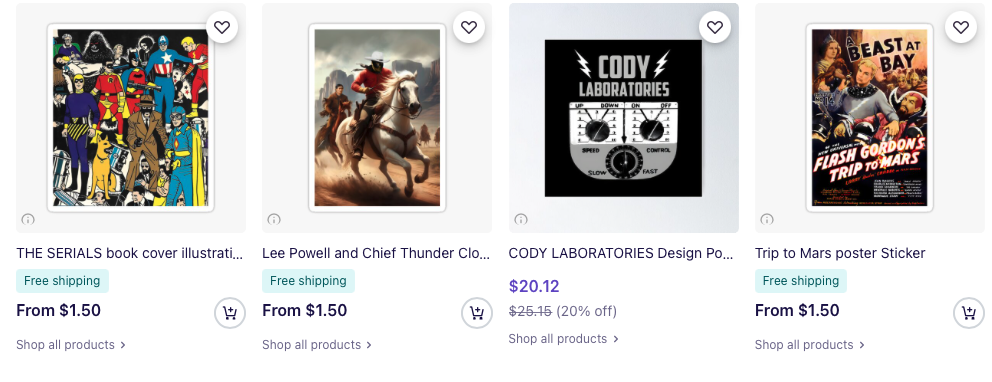
Task: Expand Shop all products under THE SERIALS
Action: (x=71, y=345)
